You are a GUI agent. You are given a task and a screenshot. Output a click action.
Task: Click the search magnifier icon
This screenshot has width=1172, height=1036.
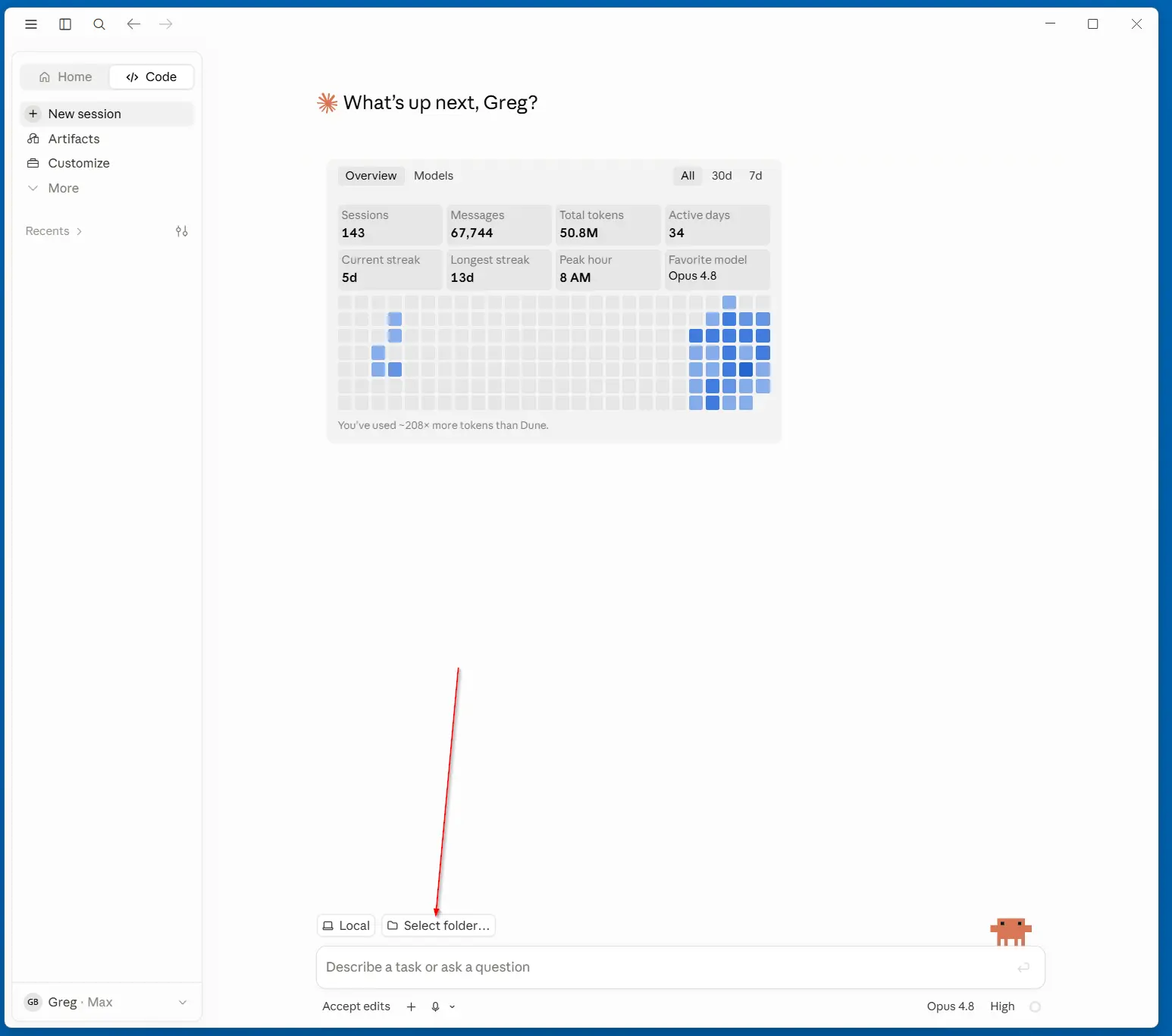click(99, 24)
